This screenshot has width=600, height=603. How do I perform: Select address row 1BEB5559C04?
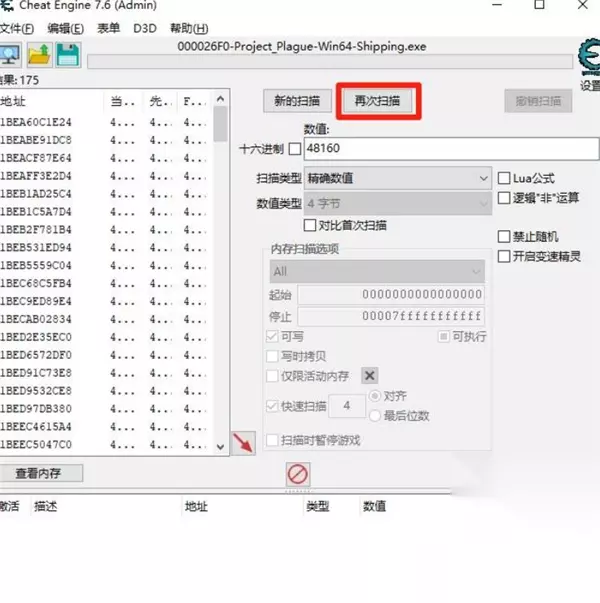tap(105, 265)
